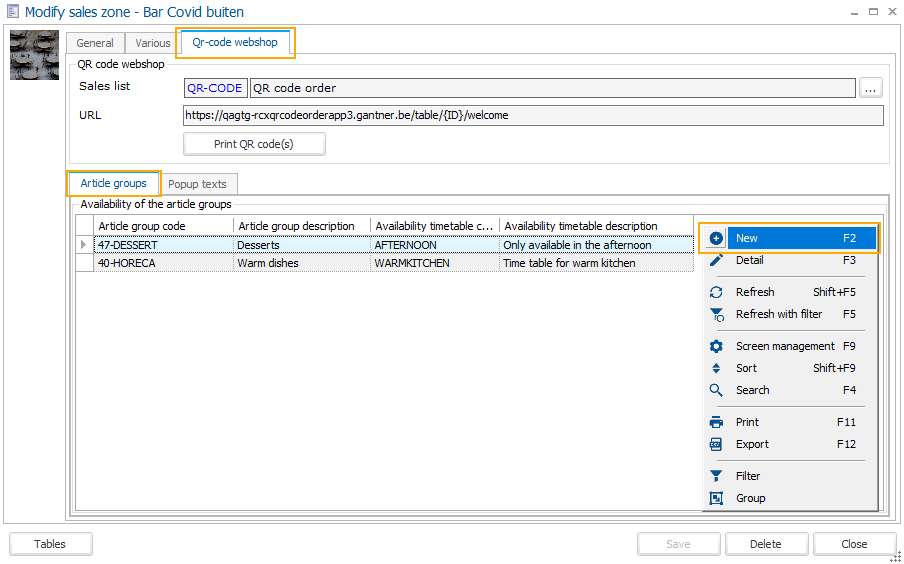Switch to Popup texts tab

[197, 184]
